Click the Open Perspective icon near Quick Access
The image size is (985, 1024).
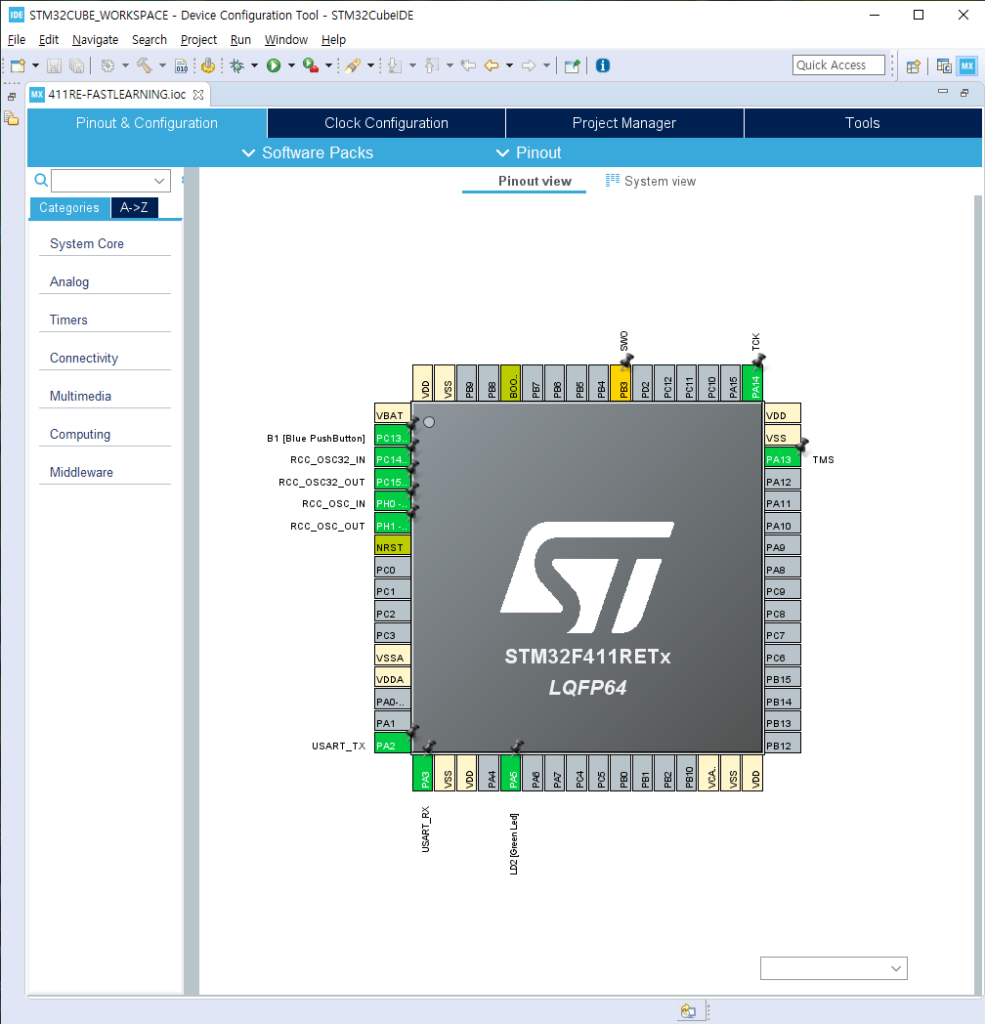pos(913,66)
